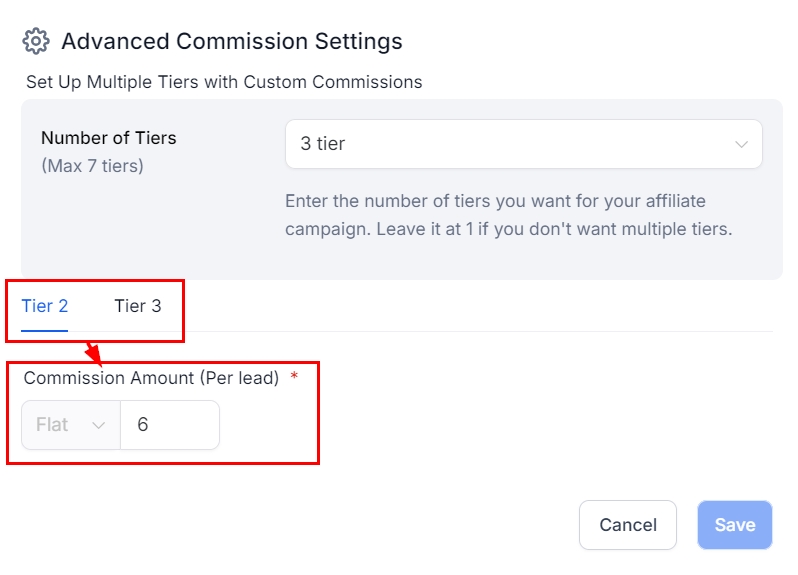Viewport: 798px width, 575px height.
Task: Click the chevron arrow next to Flat
Action: tap(98, 425)
